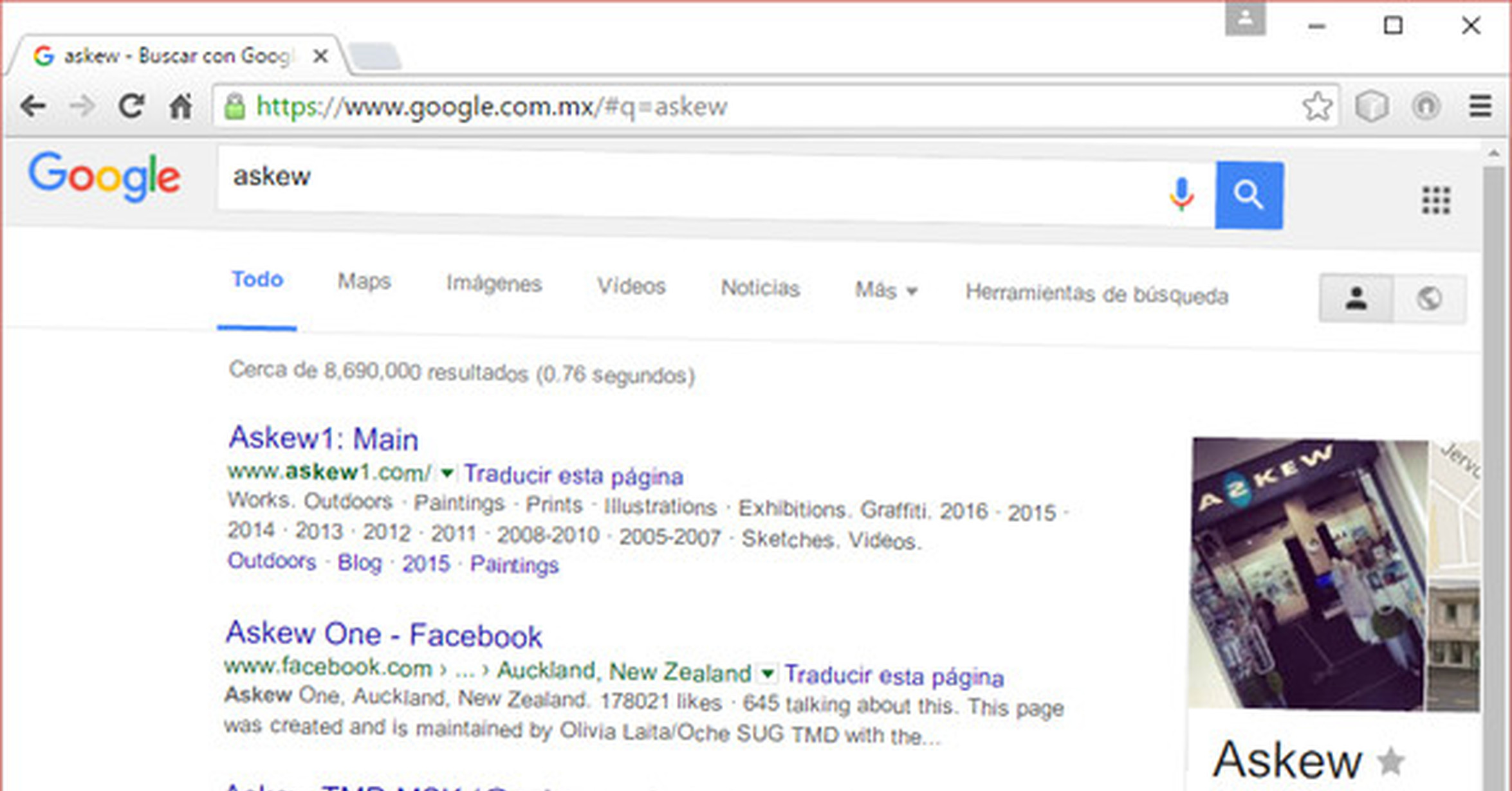Open the Chrome hamburger menu
The image size is (1512, 791).
(x=1480, y=106)
